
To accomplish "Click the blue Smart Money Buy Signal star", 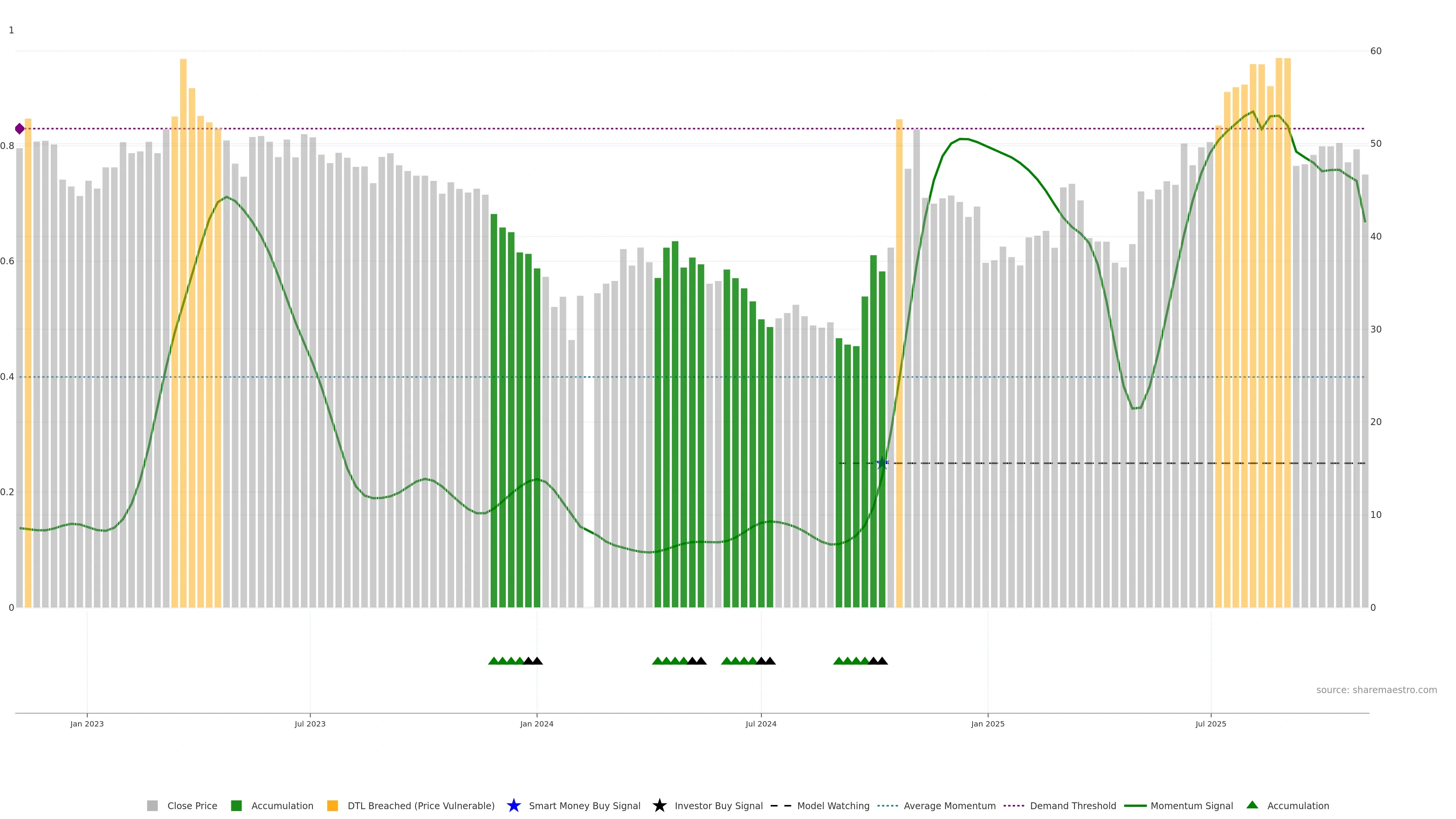I will [x=513, y=805].
